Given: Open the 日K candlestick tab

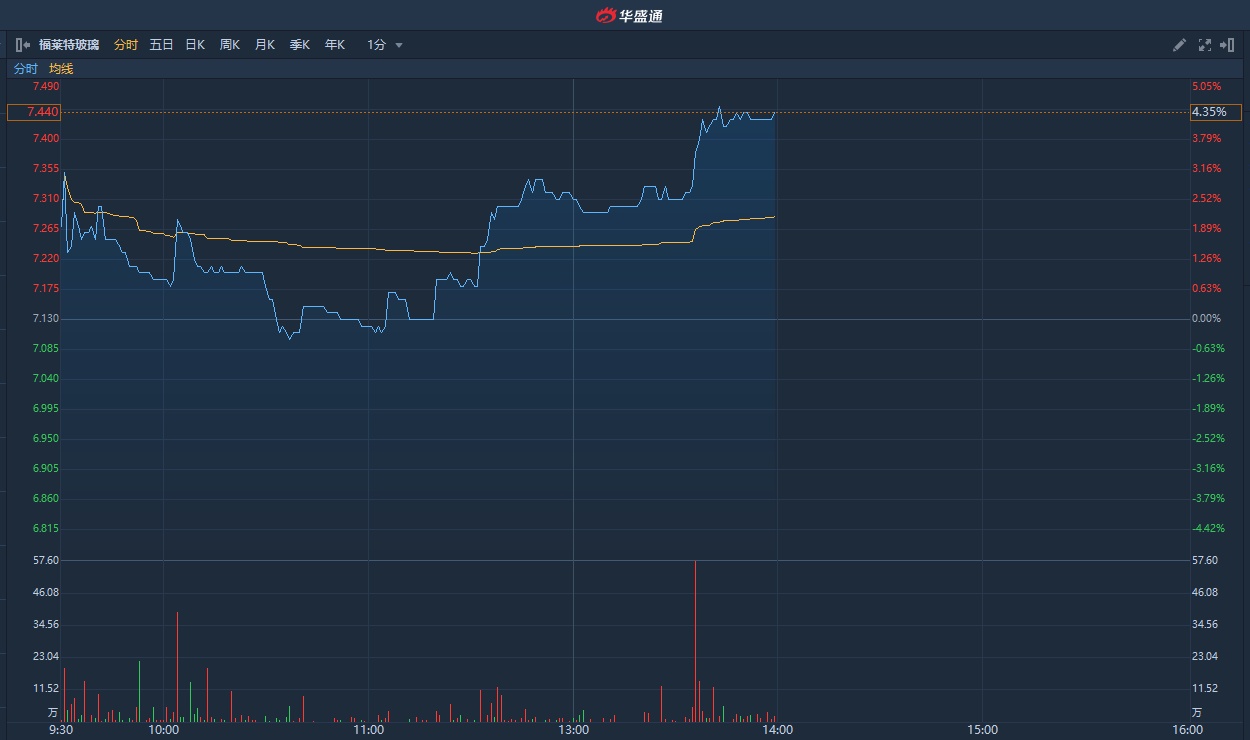Looking at the screenshot, I should [195, 45].
